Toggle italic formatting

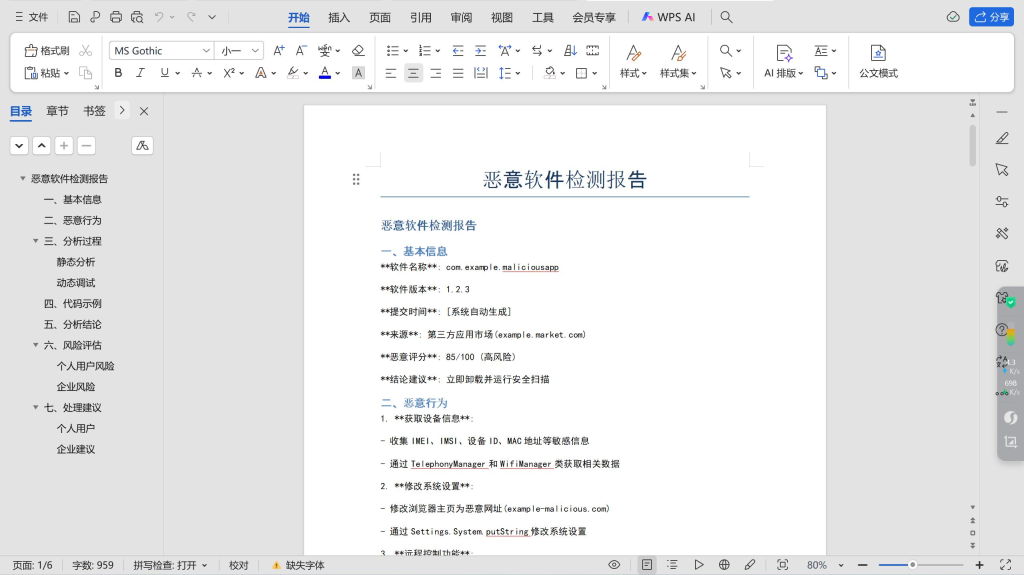pyautogui.click(x=140, y=73)
